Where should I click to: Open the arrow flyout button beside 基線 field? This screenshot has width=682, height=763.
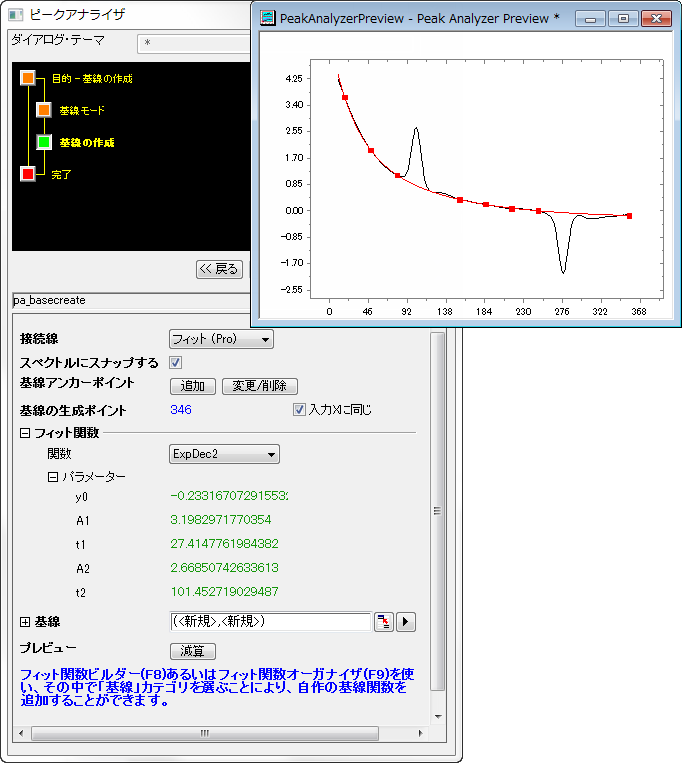[x=406, y=622]
